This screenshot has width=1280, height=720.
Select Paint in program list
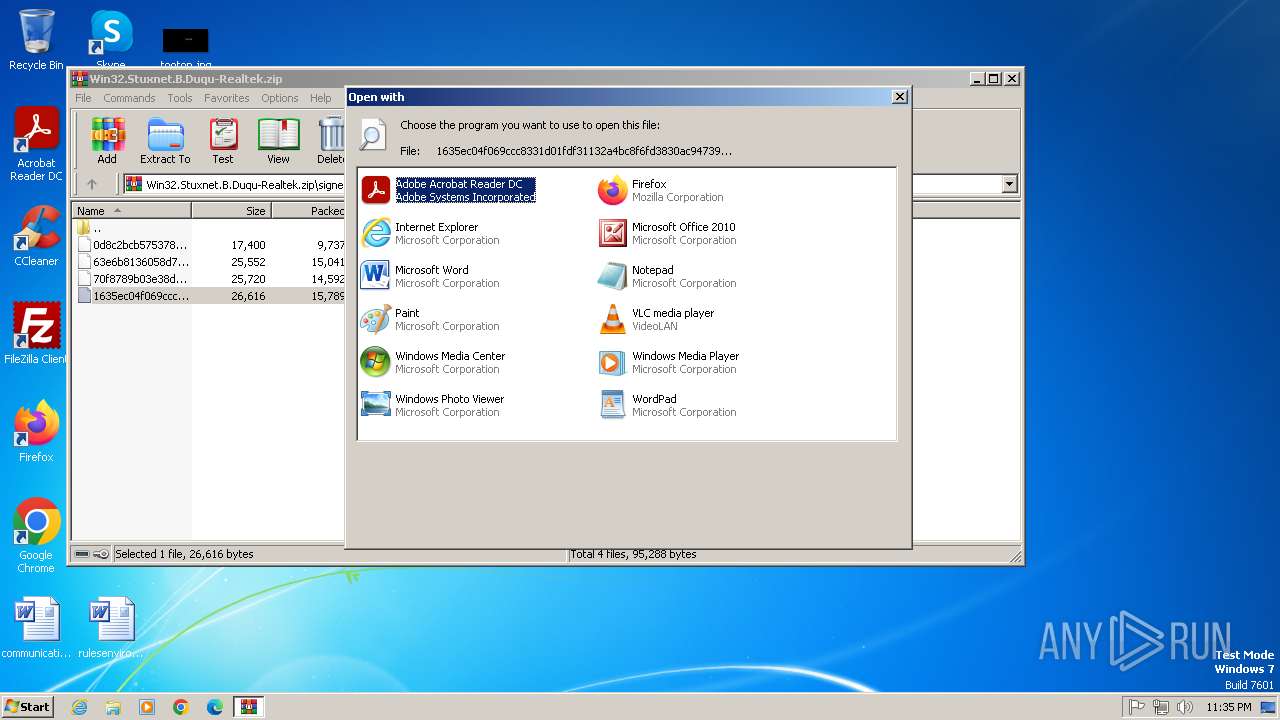point(430,319)
